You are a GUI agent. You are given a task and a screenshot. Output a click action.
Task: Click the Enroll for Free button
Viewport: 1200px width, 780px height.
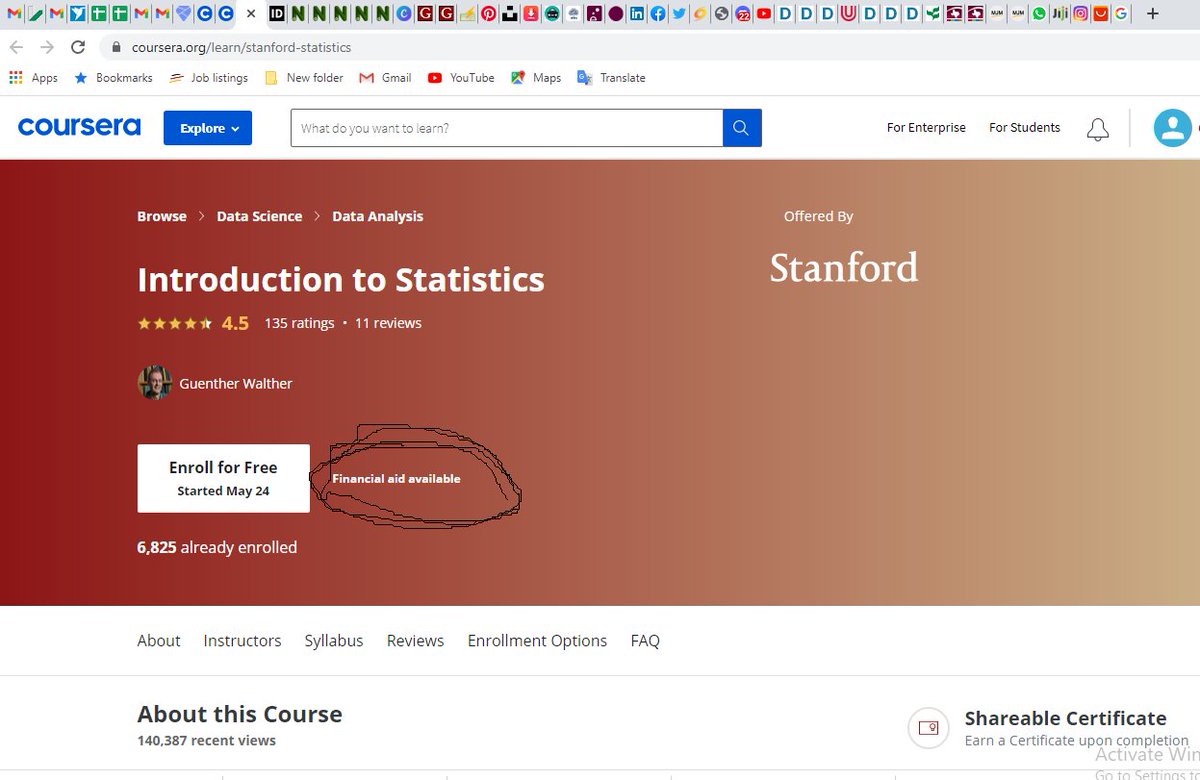click(x=223, y=478)
